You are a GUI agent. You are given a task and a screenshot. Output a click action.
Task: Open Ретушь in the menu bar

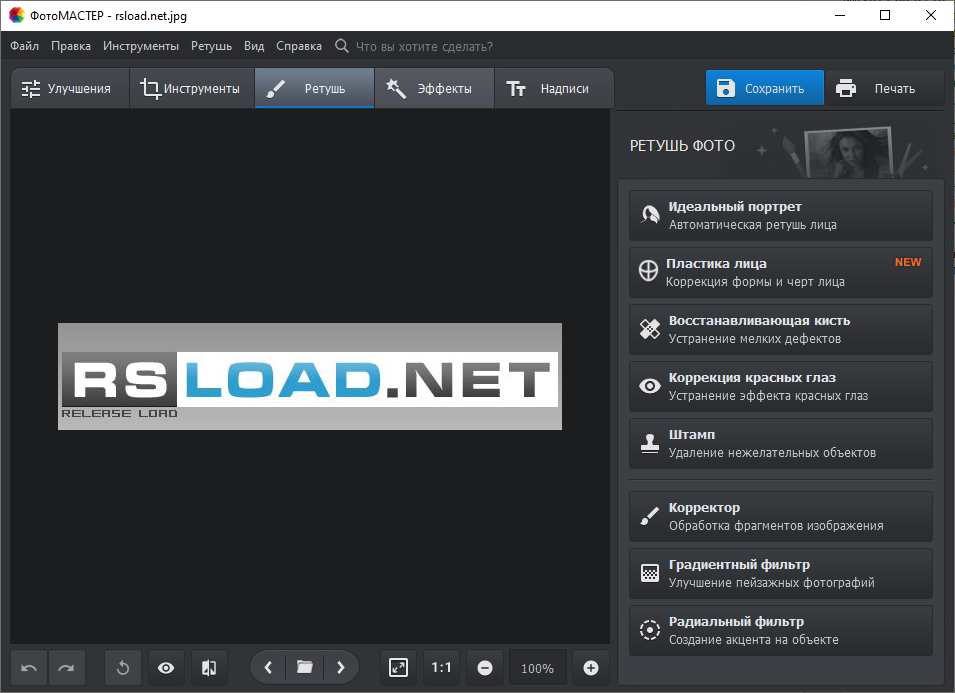pos(211,46)
